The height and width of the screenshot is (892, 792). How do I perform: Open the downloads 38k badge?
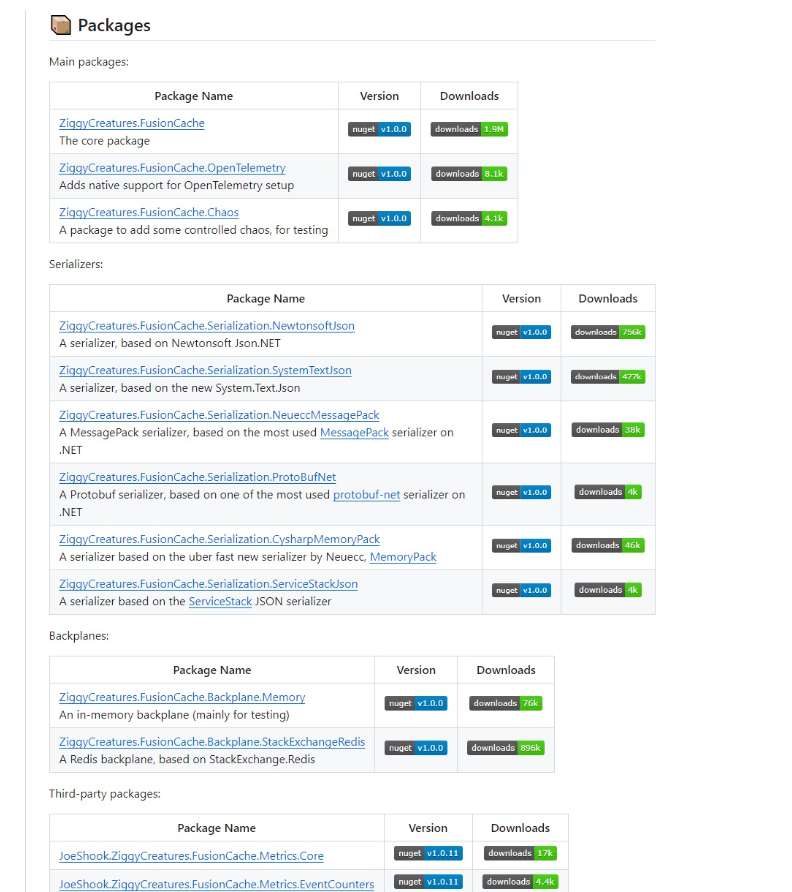[x=607, y=430]
